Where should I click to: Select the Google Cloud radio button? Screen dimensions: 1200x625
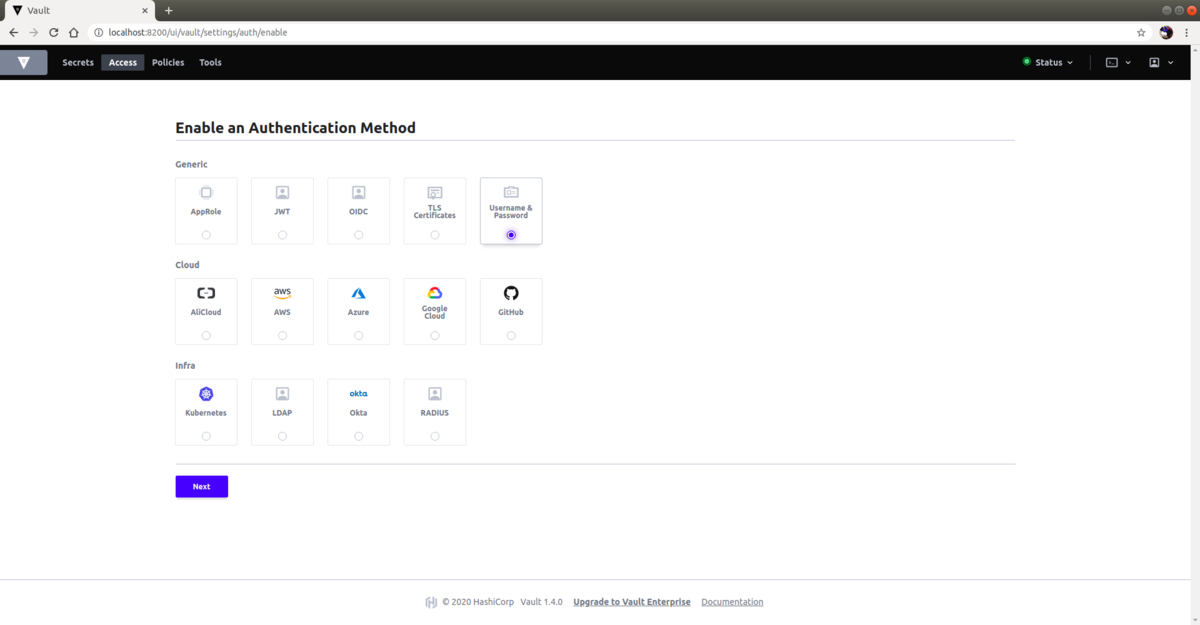point(435,336)
